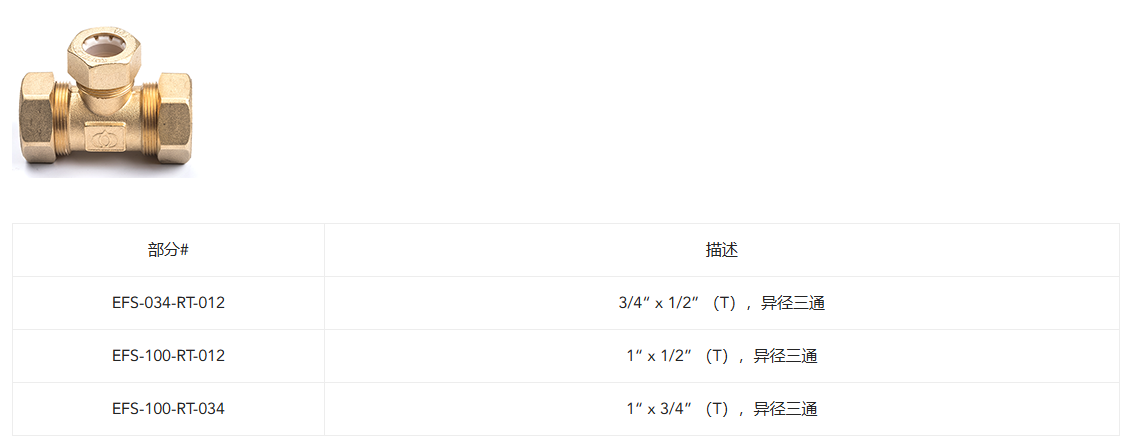Click 异径三通 text in the second row

click(786, 356)
